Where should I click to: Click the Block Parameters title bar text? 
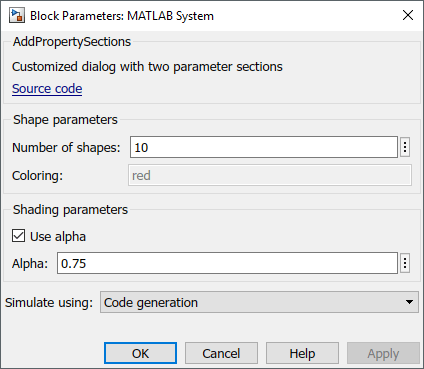[x=122, y=16]
